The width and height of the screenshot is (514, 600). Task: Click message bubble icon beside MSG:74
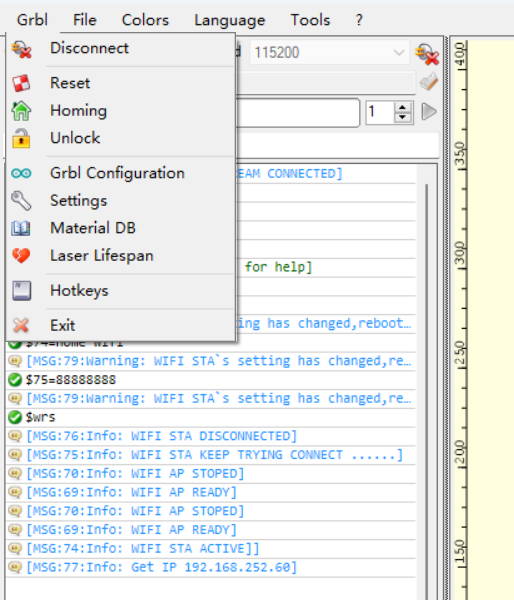coord(15,548)
